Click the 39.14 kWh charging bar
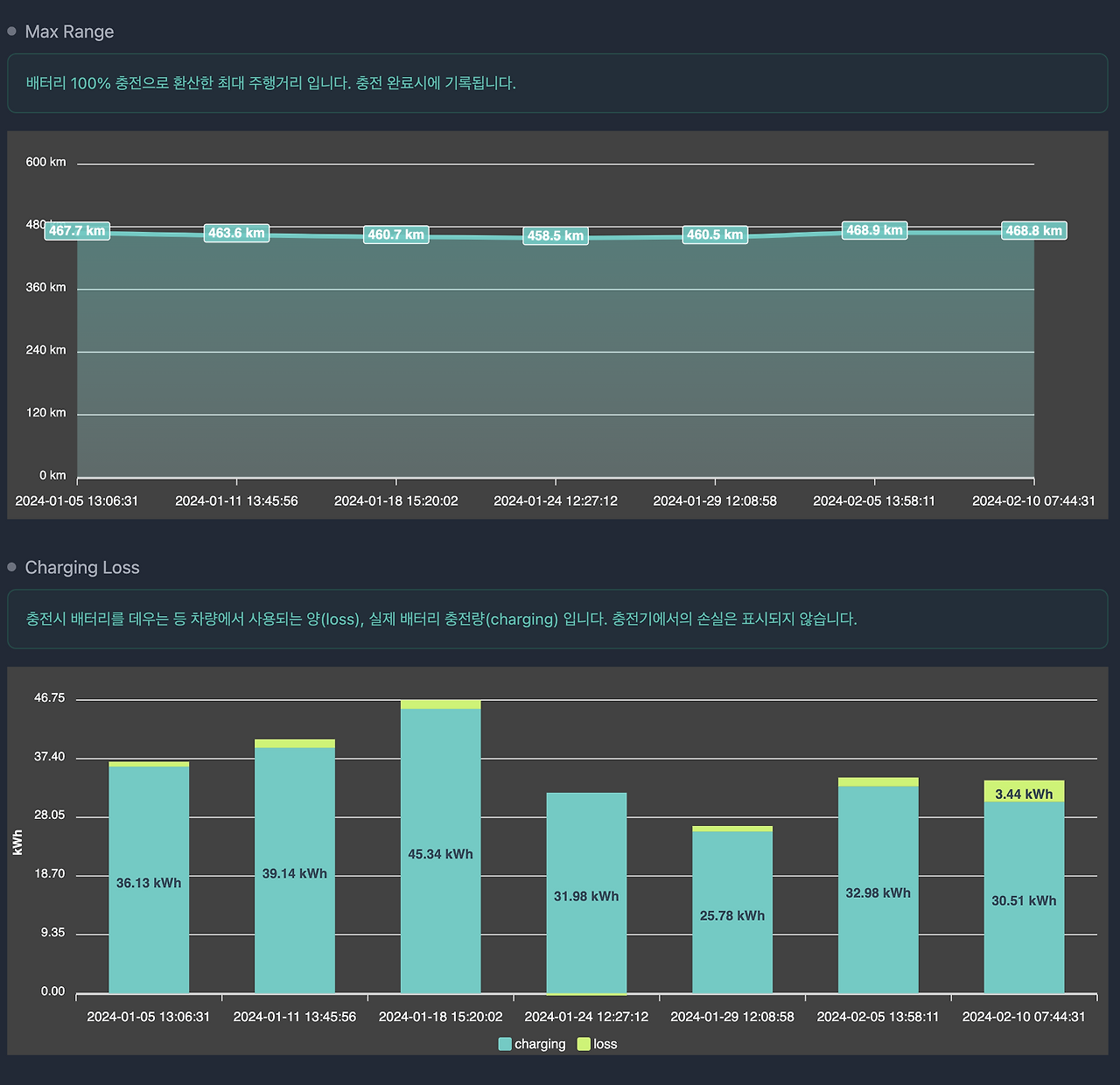This screenshot has width=1120, height=1085. tap(295, 871)
